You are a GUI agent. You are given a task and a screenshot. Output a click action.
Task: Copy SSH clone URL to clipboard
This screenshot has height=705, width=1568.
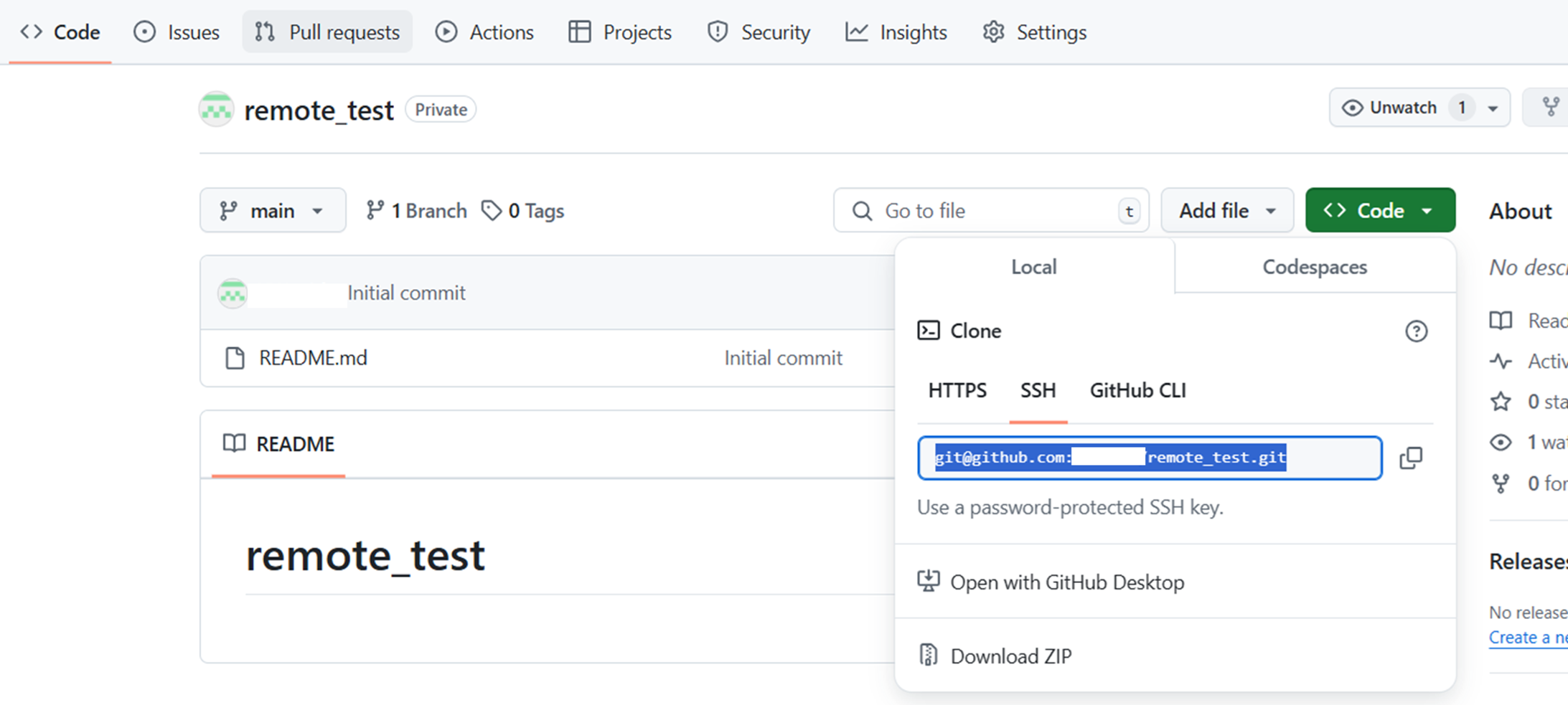point(1411,458)
